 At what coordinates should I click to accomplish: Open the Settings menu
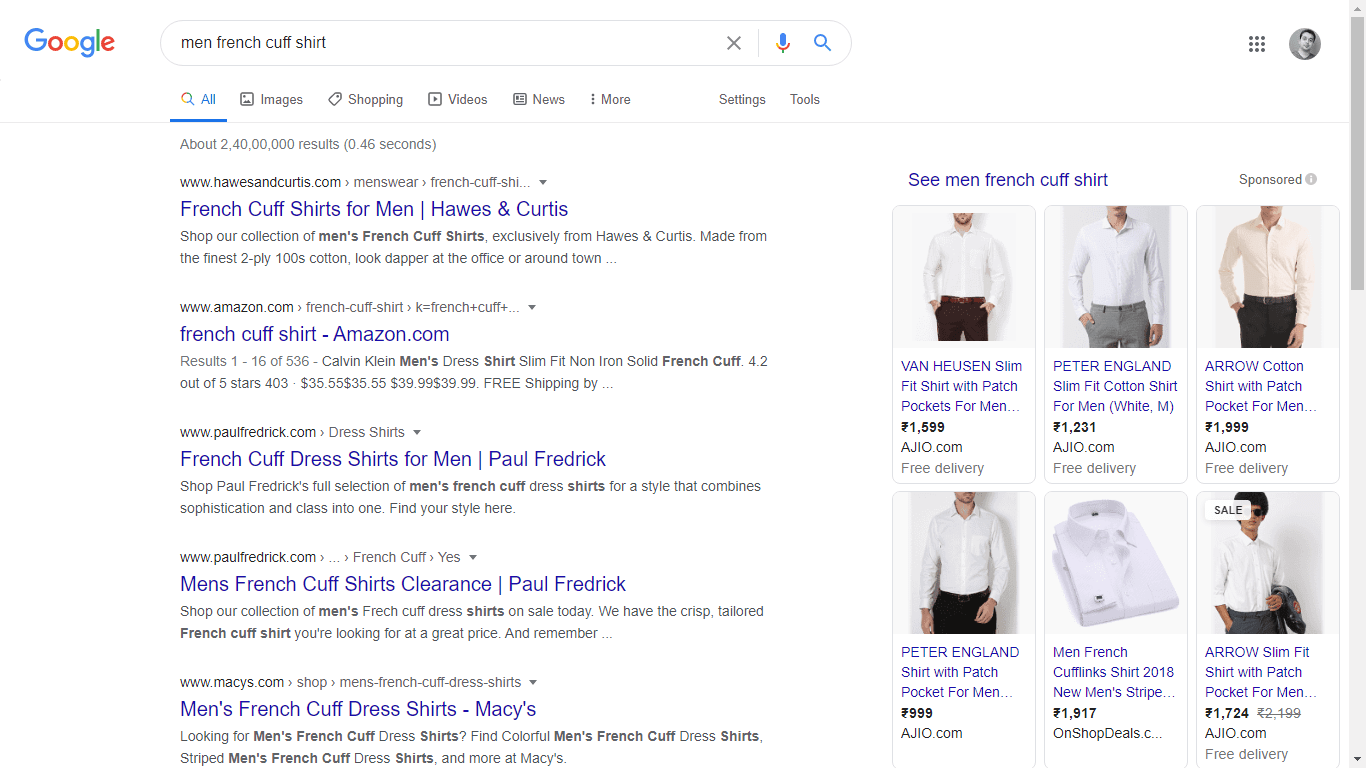tap(742, 100)
